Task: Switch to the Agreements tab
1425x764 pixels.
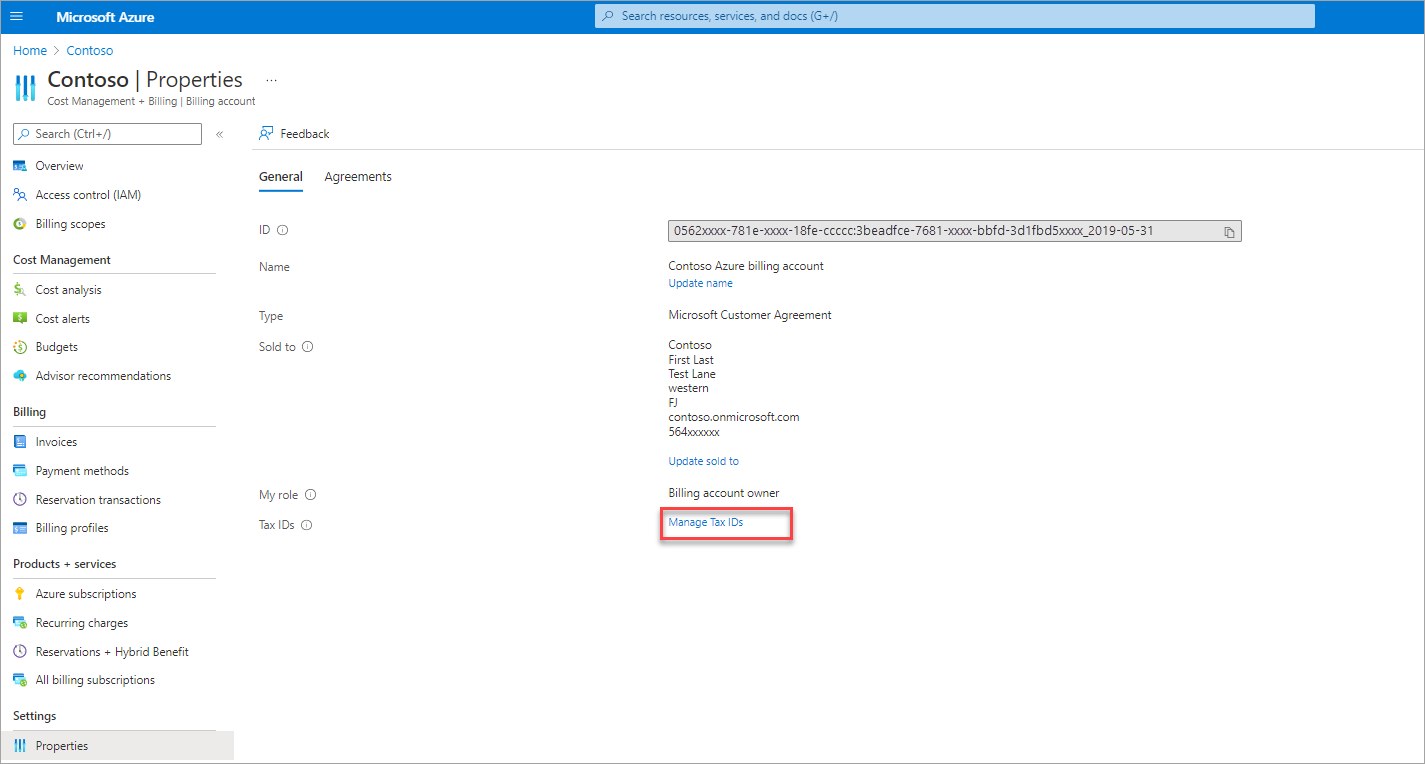Action: point(358,177)
